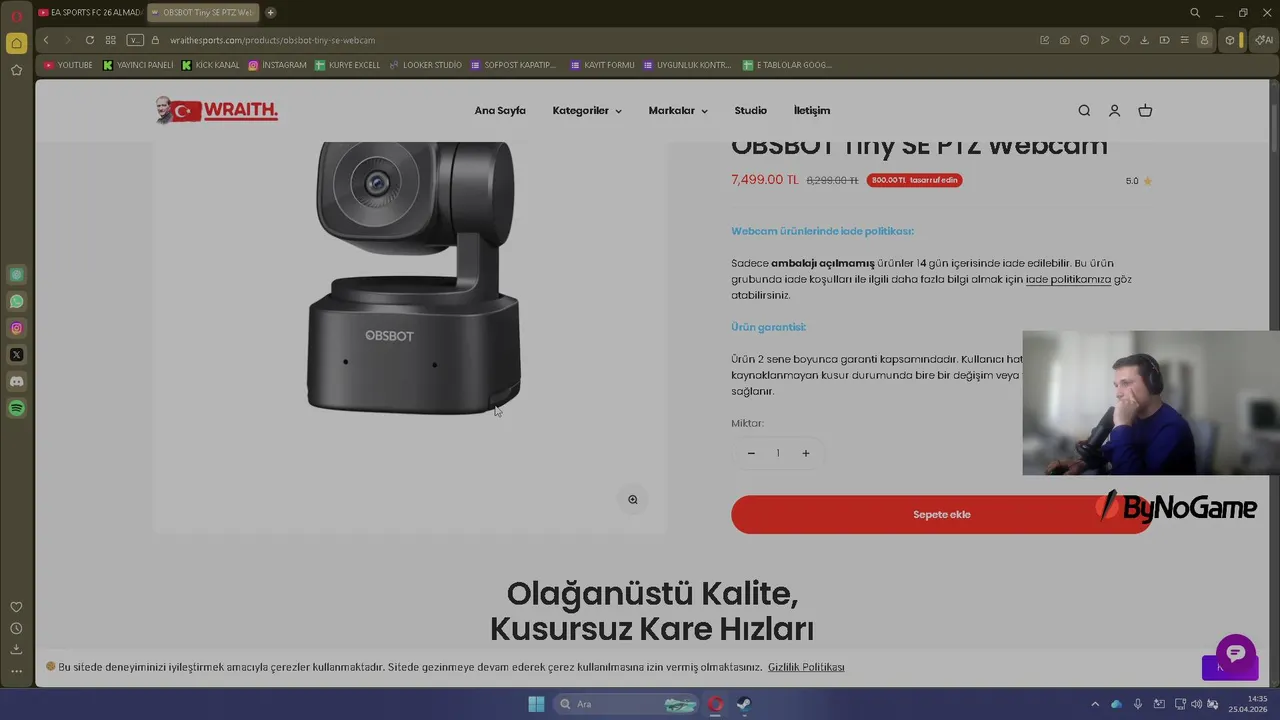Open the YOUTUBE bookmark

pos(68,65)
